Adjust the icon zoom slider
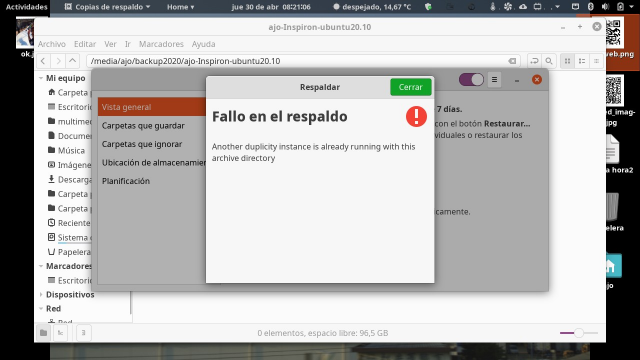Screen dimensions: 640x360 click(x=579, y=333)
